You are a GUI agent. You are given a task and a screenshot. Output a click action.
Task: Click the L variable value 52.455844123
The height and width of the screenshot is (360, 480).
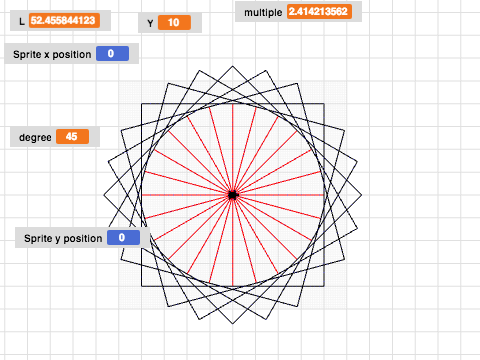[x=64, y=21]
